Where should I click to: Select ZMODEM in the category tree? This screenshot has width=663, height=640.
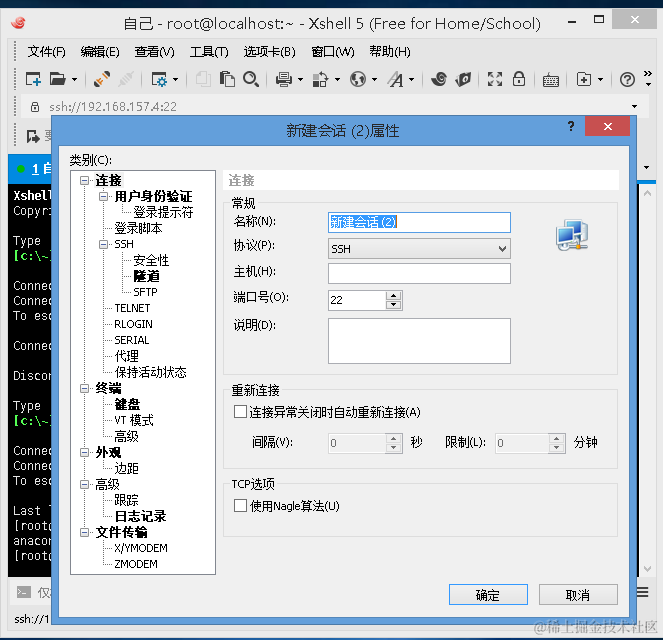coord(136,564)
